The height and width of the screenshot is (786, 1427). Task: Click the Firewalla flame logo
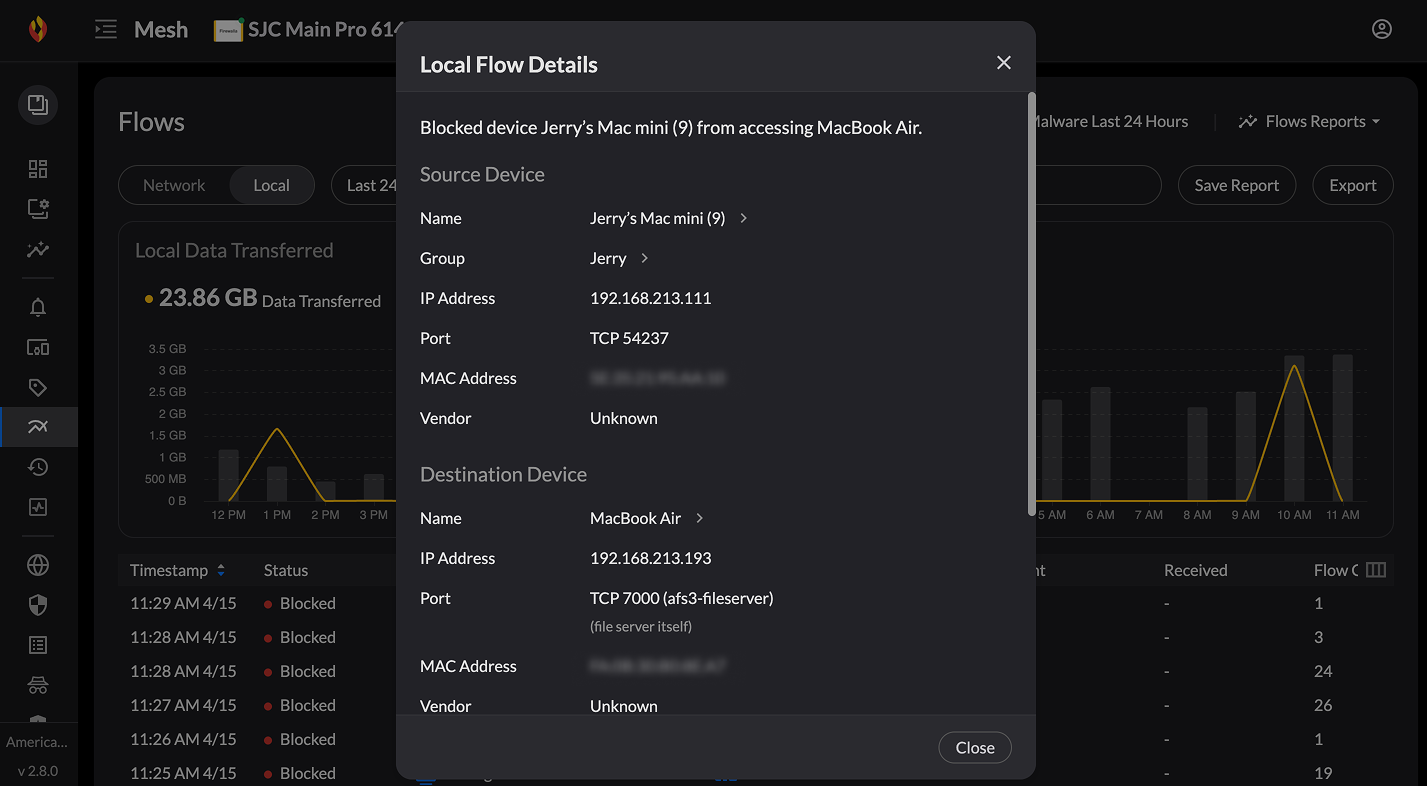click(x=38, y=29)
